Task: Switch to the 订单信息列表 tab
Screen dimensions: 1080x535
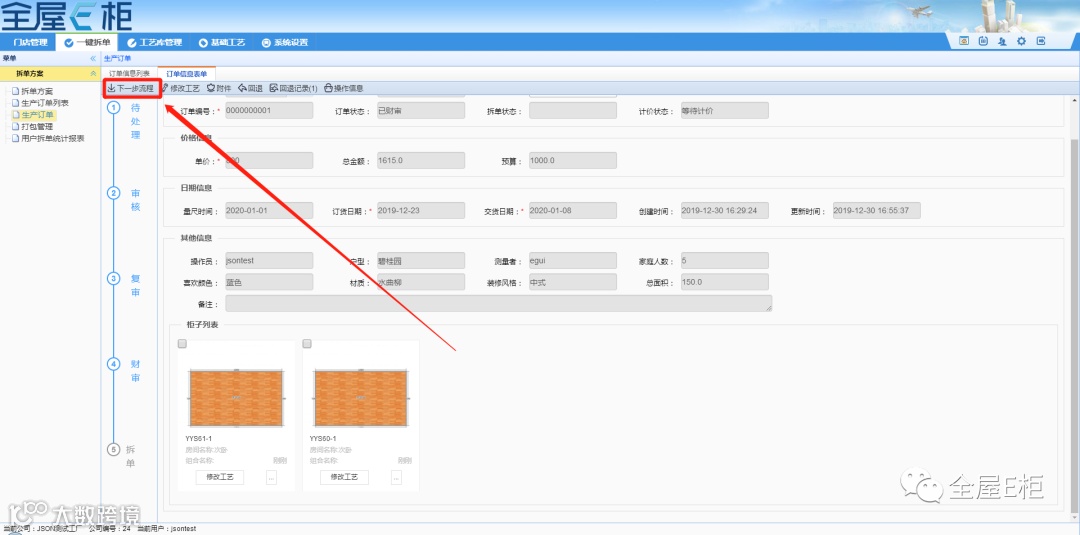Action: pyautogui.click(x=129, y=74)
